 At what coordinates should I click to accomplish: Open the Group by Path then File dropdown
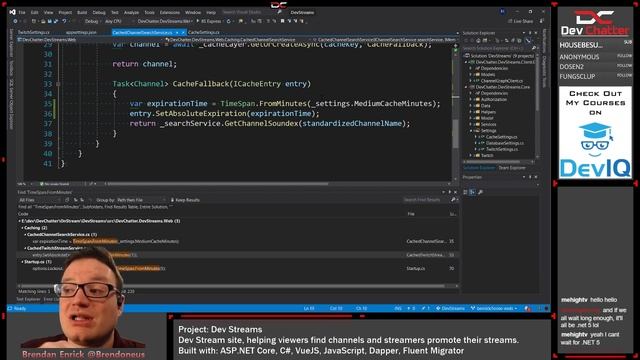141,200
